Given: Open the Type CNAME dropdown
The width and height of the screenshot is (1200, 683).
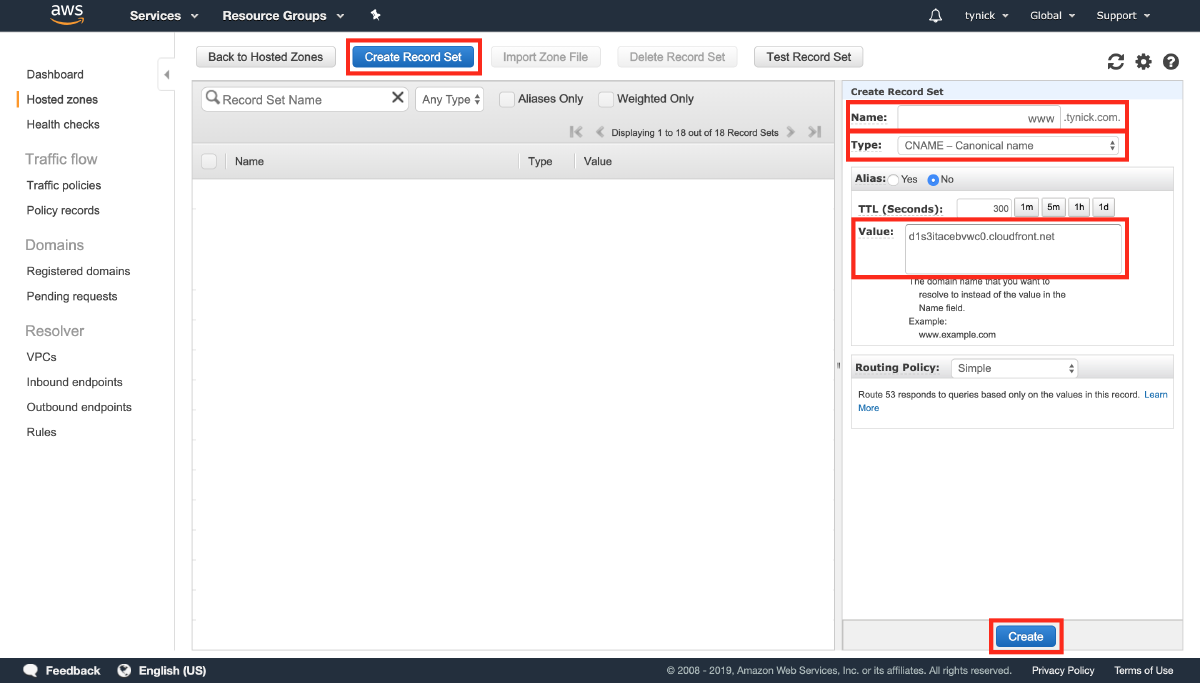Looking at the screenshot, I should [1008, 145].
